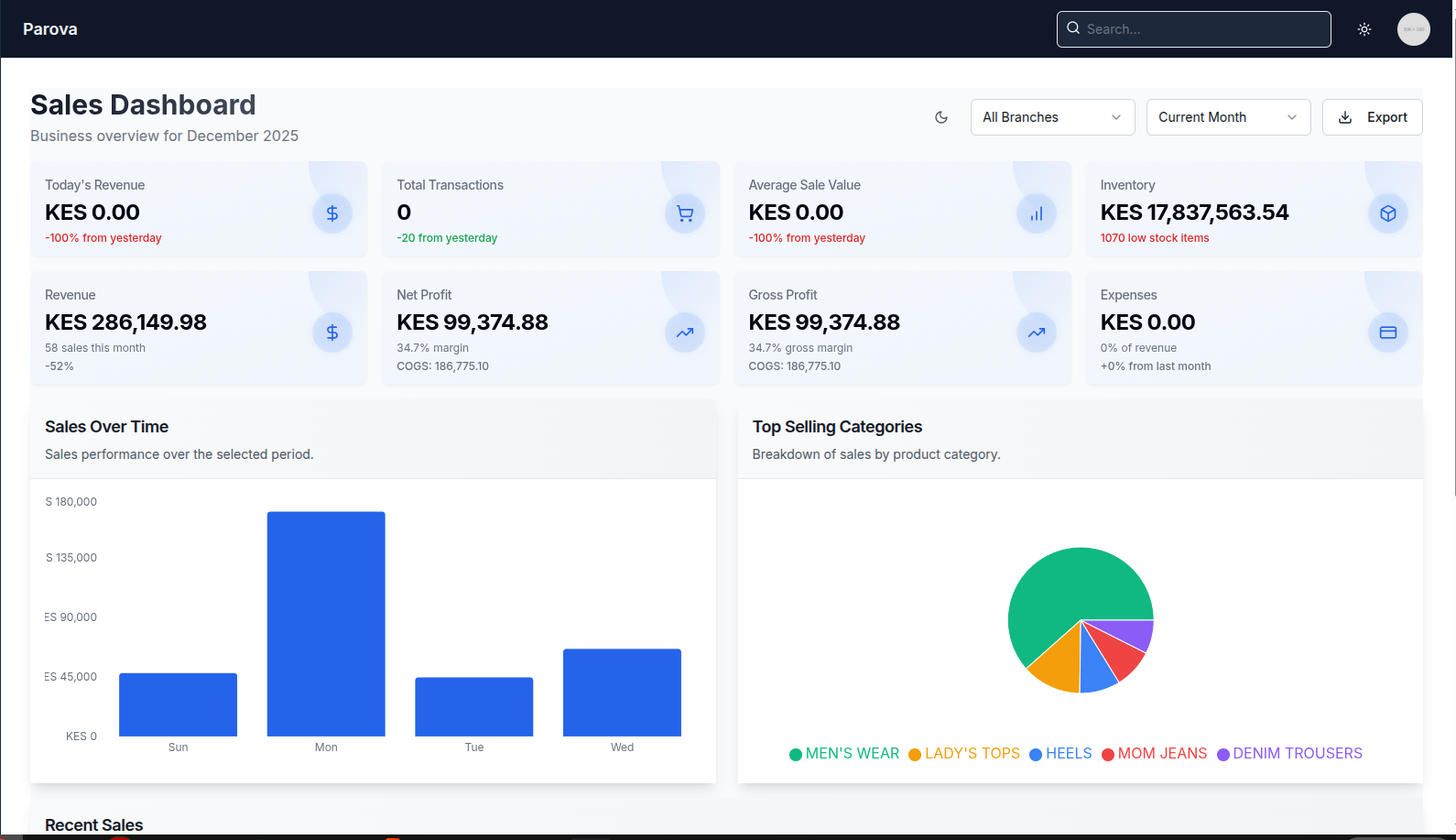Expand the Current Month period selector

tap(1228, 117)
